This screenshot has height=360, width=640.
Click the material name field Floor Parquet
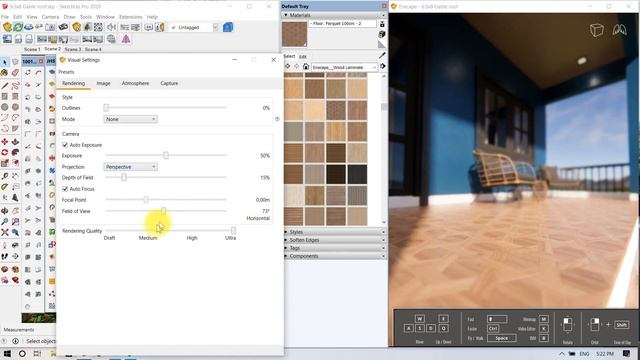343,24
